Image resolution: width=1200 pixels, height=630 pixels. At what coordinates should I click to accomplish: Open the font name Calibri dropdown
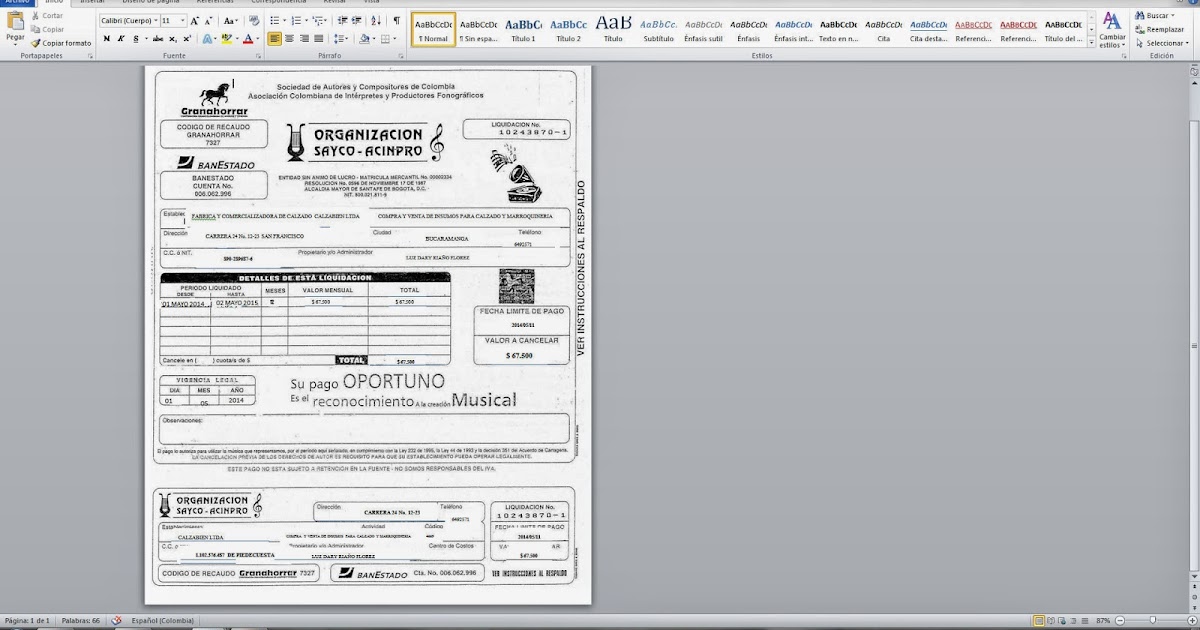[155, 21]
